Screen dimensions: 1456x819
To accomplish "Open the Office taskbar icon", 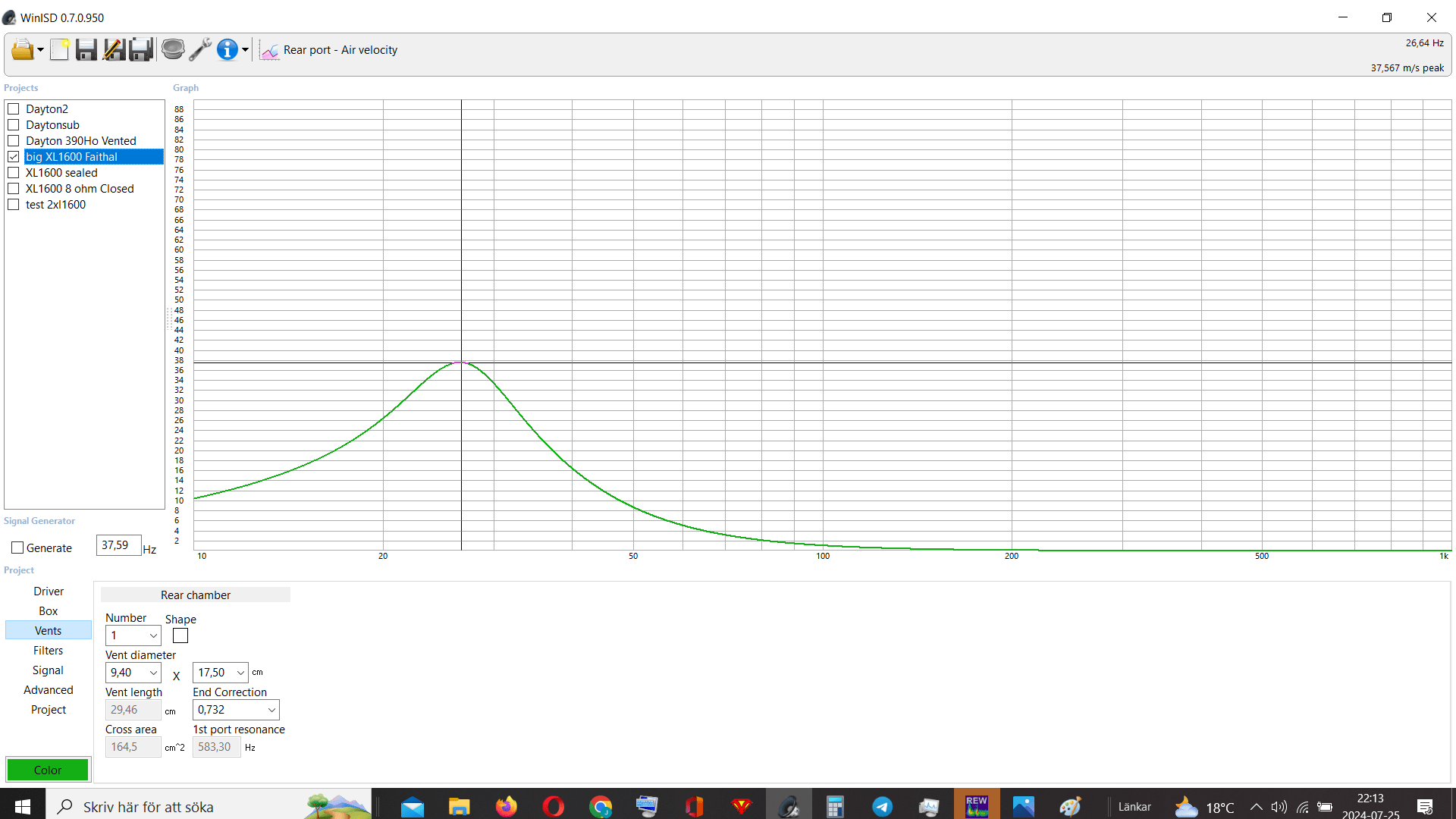I will pos(694,806).
